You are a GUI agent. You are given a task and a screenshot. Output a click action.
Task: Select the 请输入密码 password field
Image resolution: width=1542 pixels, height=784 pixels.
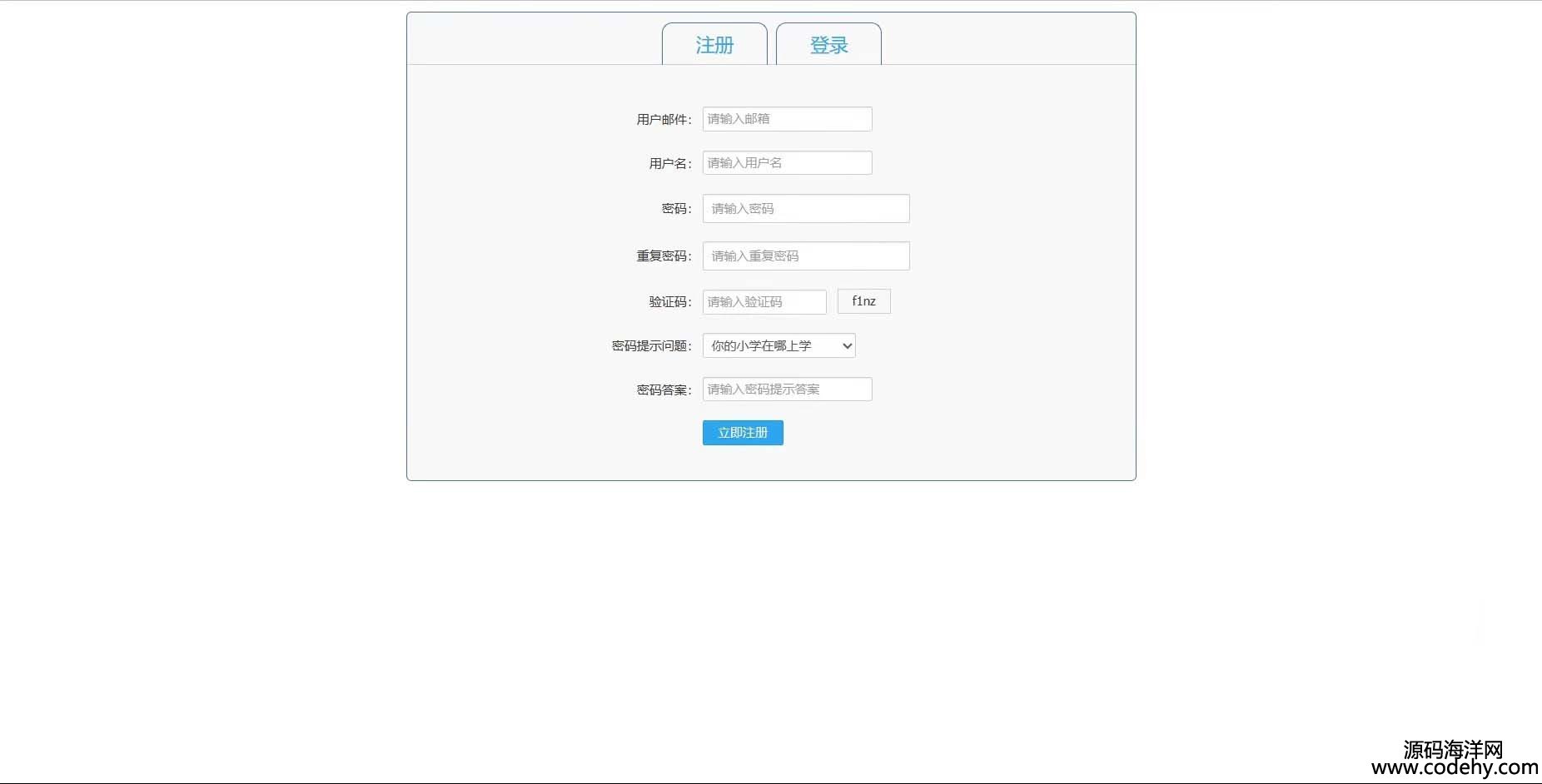tap(806, 209)
